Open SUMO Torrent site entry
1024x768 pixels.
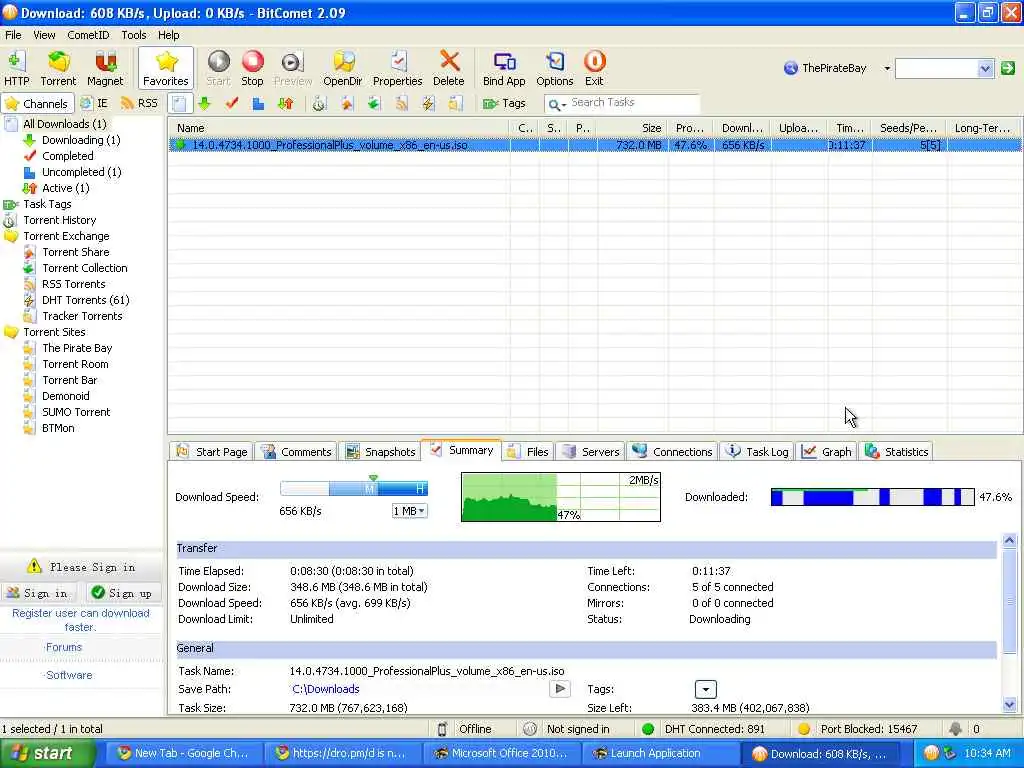click(x=76, y=412)
